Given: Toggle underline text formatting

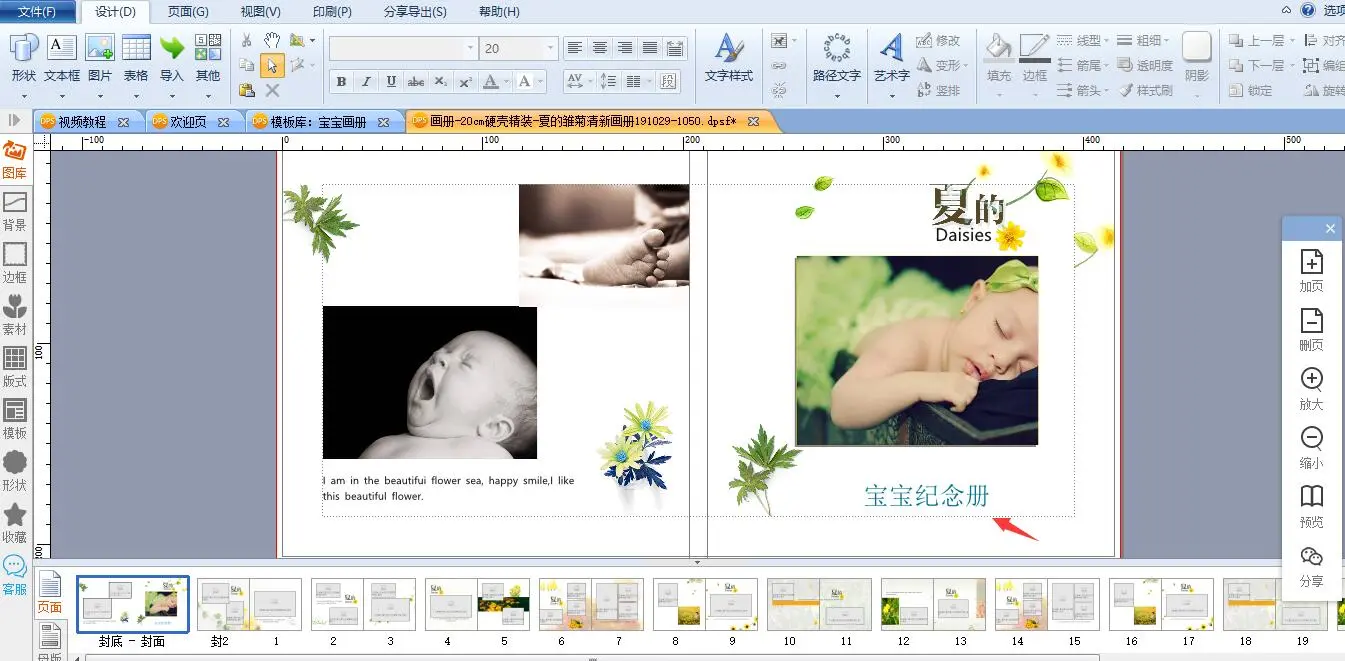Looking at the screenshot, I should (391, 82).
